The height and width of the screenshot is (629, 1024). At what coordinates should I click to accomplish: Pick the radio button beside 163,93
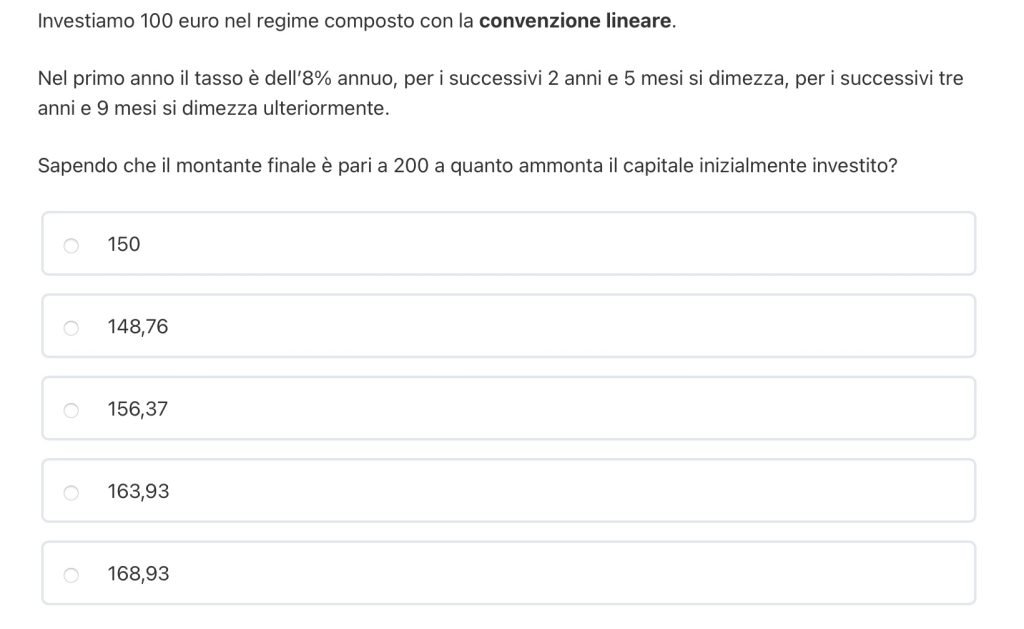coord(71,492)
